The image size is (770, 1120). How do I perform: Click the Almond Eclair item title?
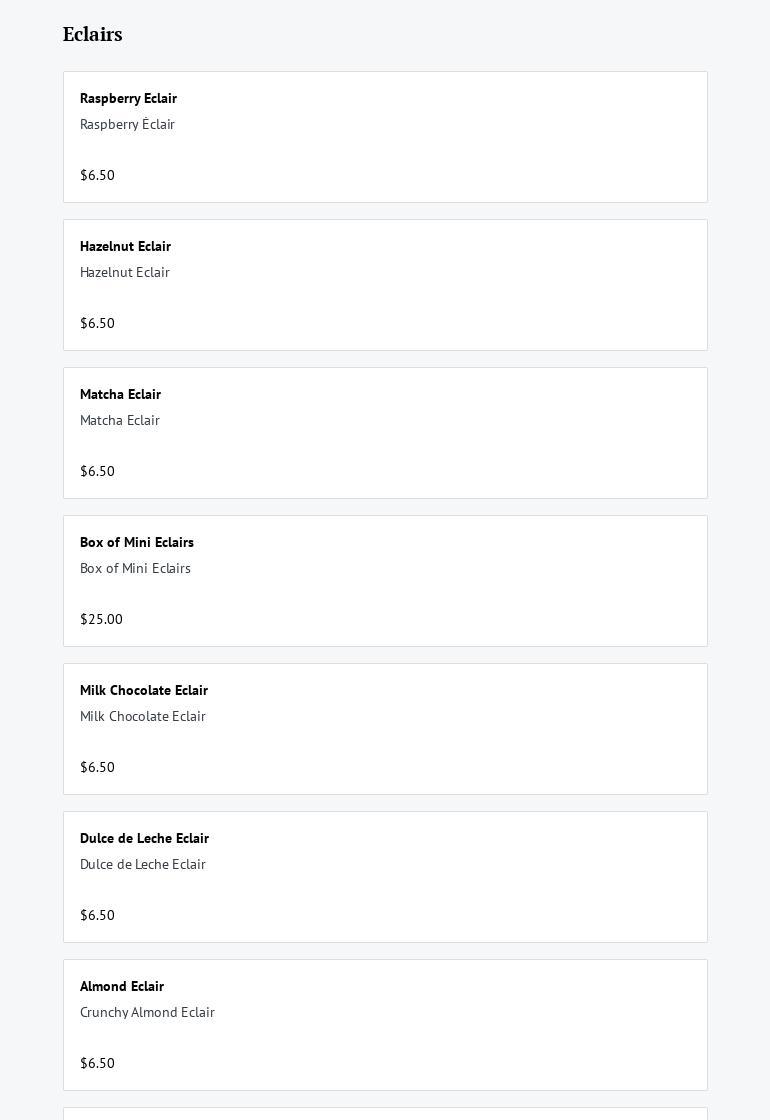122,986
